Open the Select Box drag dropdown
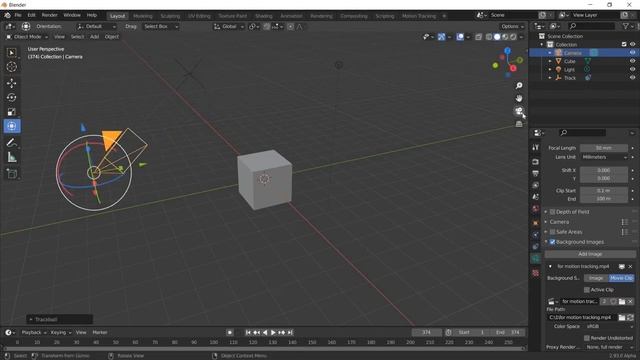 [161, 27]
